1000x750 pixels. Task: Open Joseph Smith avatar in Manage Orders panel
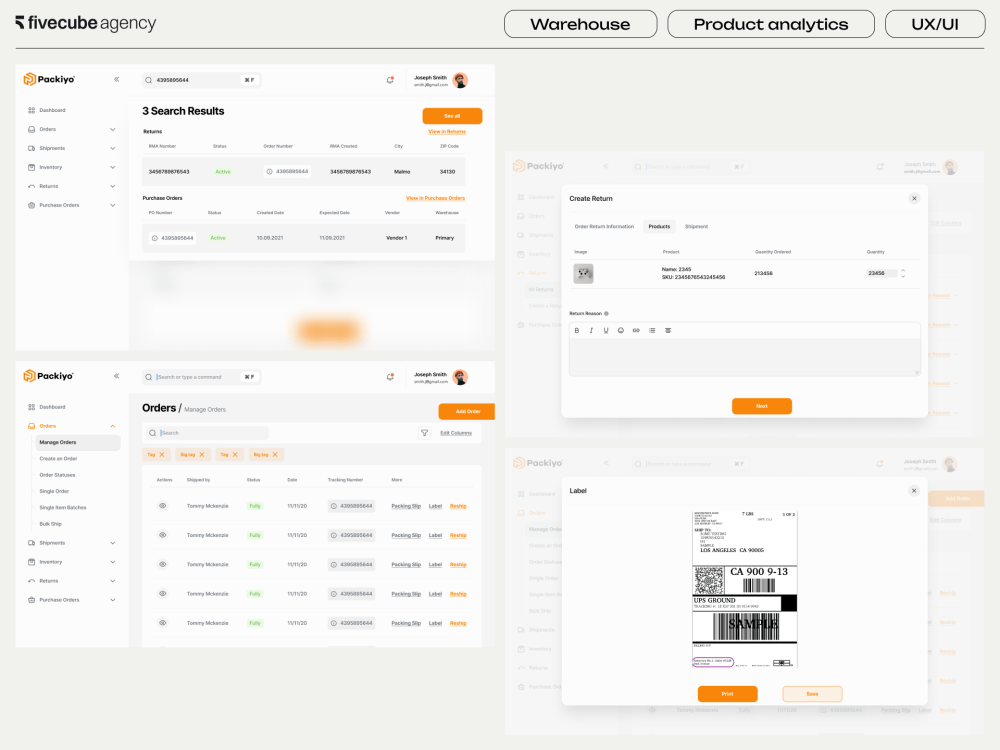click(460, 378)
